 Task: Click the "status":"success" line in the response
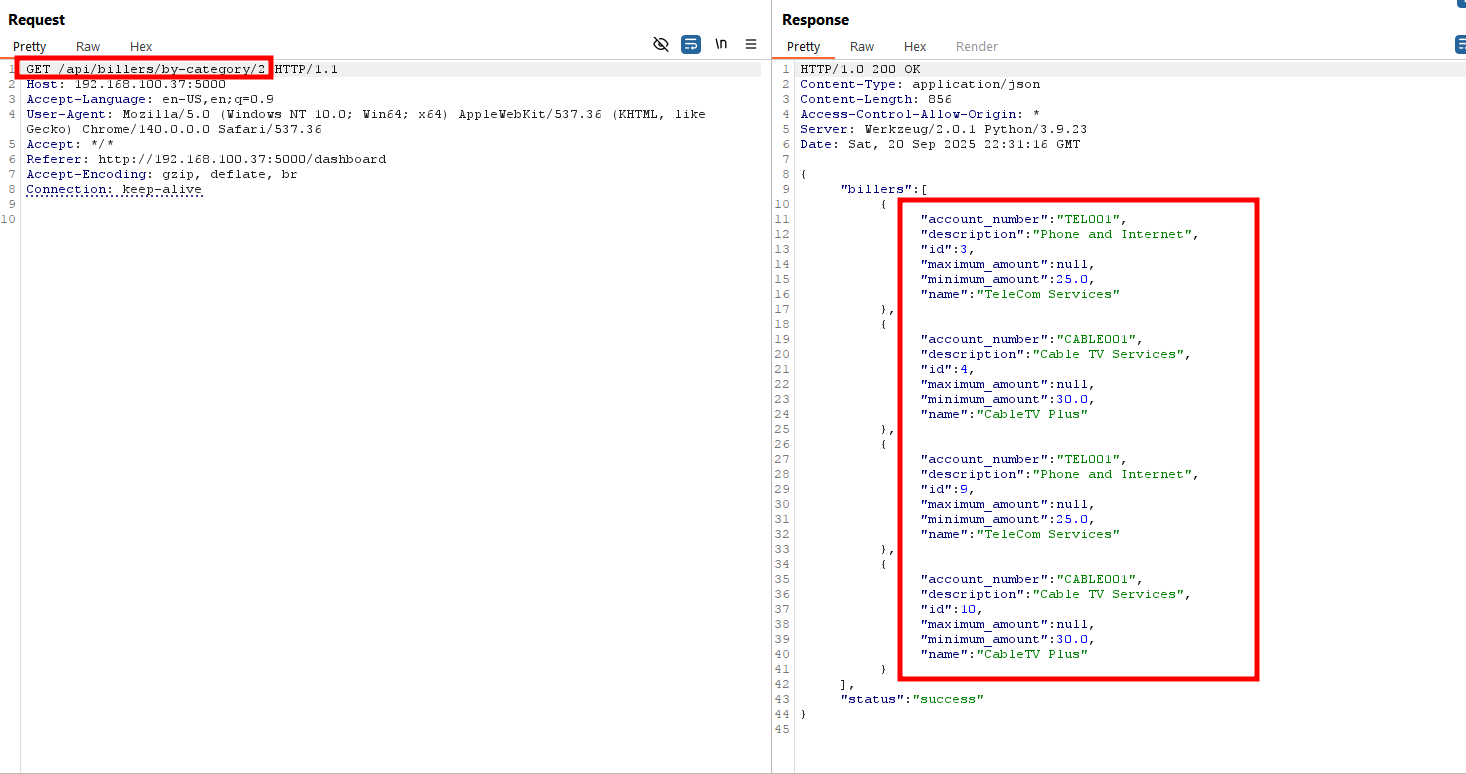click(911, 699)
